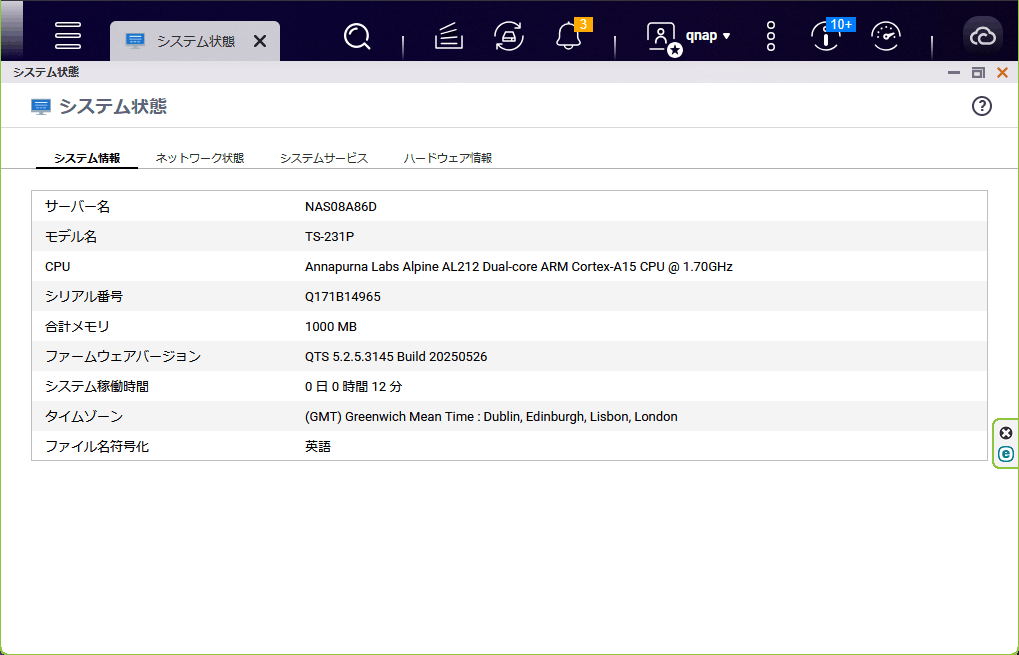The height and width of the screenshot is (655, 1019).
Task: Click the モデル名 row label
Action: (x=71, y=237)
